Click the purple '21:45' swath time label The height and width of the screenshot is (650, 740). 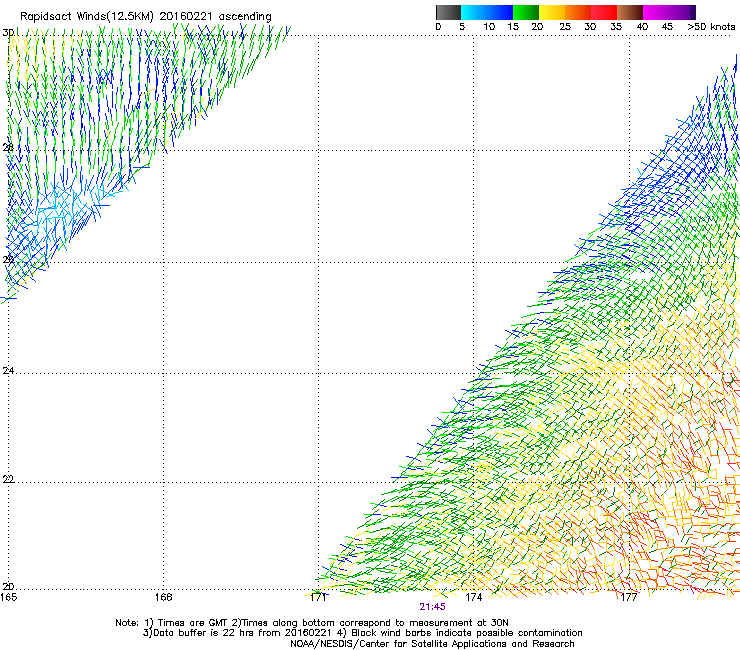pyautogui.click(x=432, y=607)
